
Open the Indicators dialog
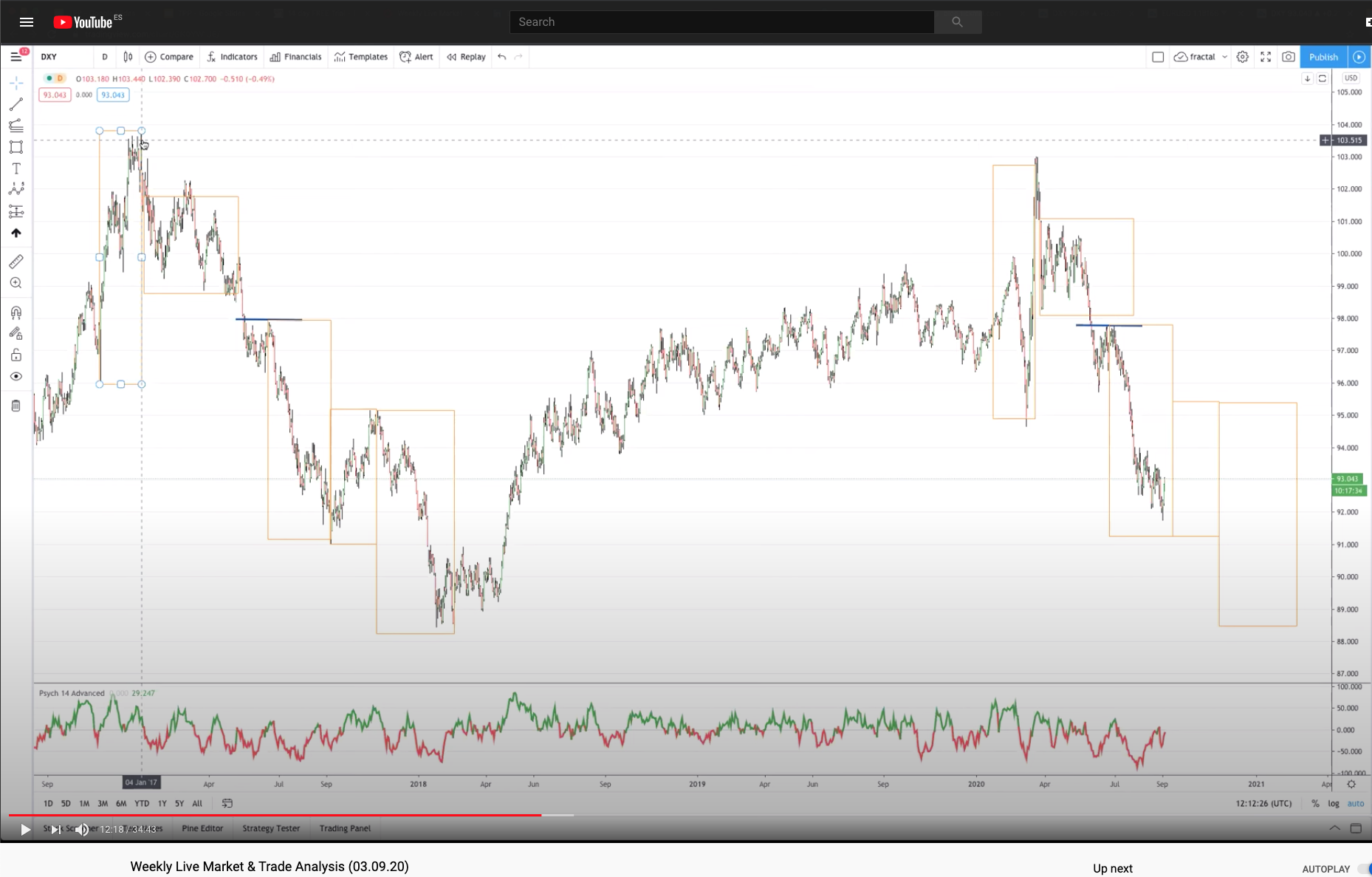tap(232, 57)
